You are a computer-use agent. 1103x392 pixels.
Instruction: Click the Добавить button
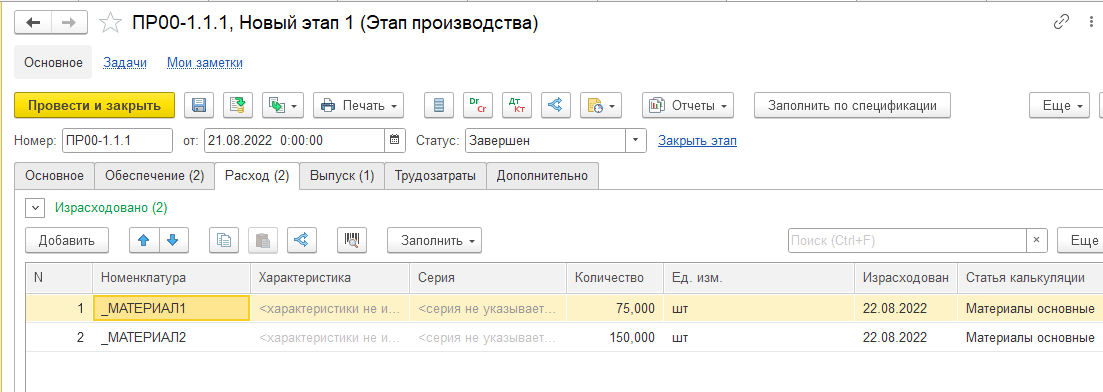point(67,240)
